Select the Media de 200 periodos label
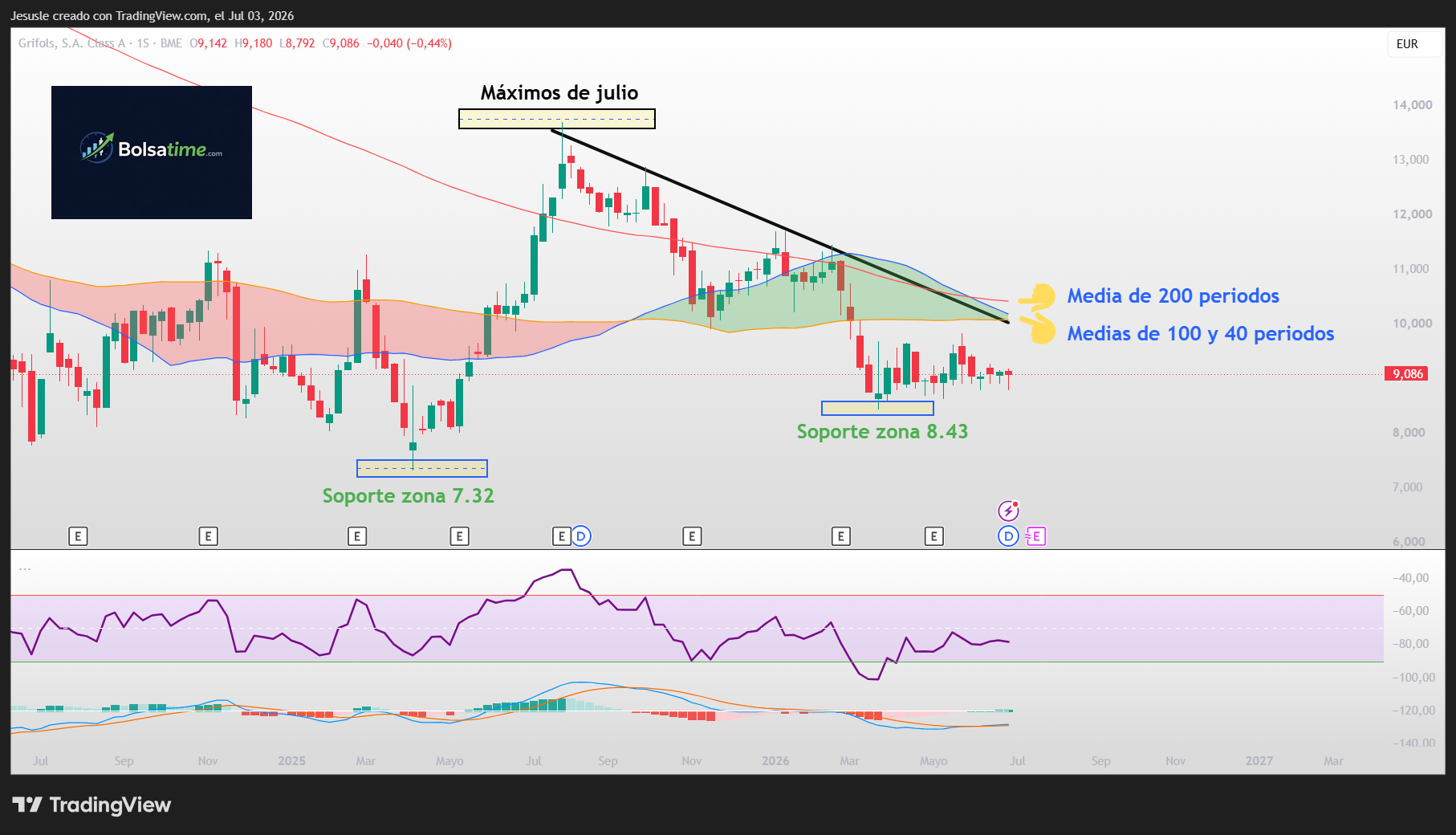This screenshot has height=835, width=1456. (x=1173, y=296)
